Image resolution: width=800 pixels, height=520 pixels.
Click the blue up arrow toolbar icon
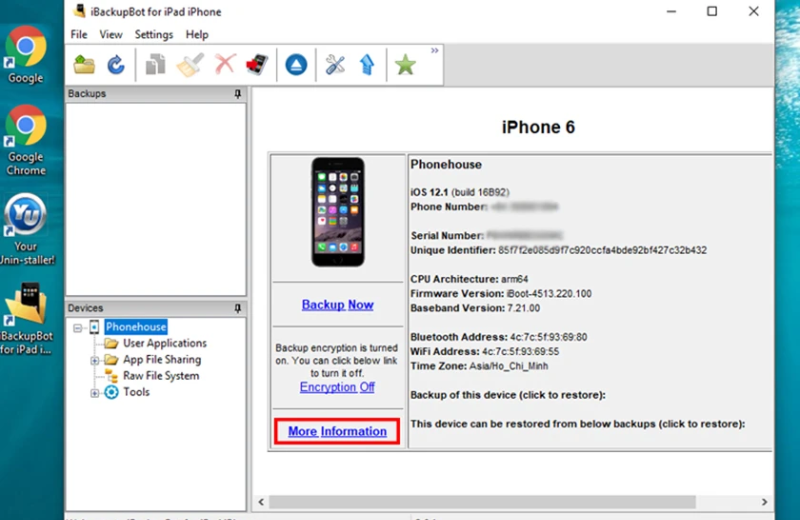(x=367, y=65)
